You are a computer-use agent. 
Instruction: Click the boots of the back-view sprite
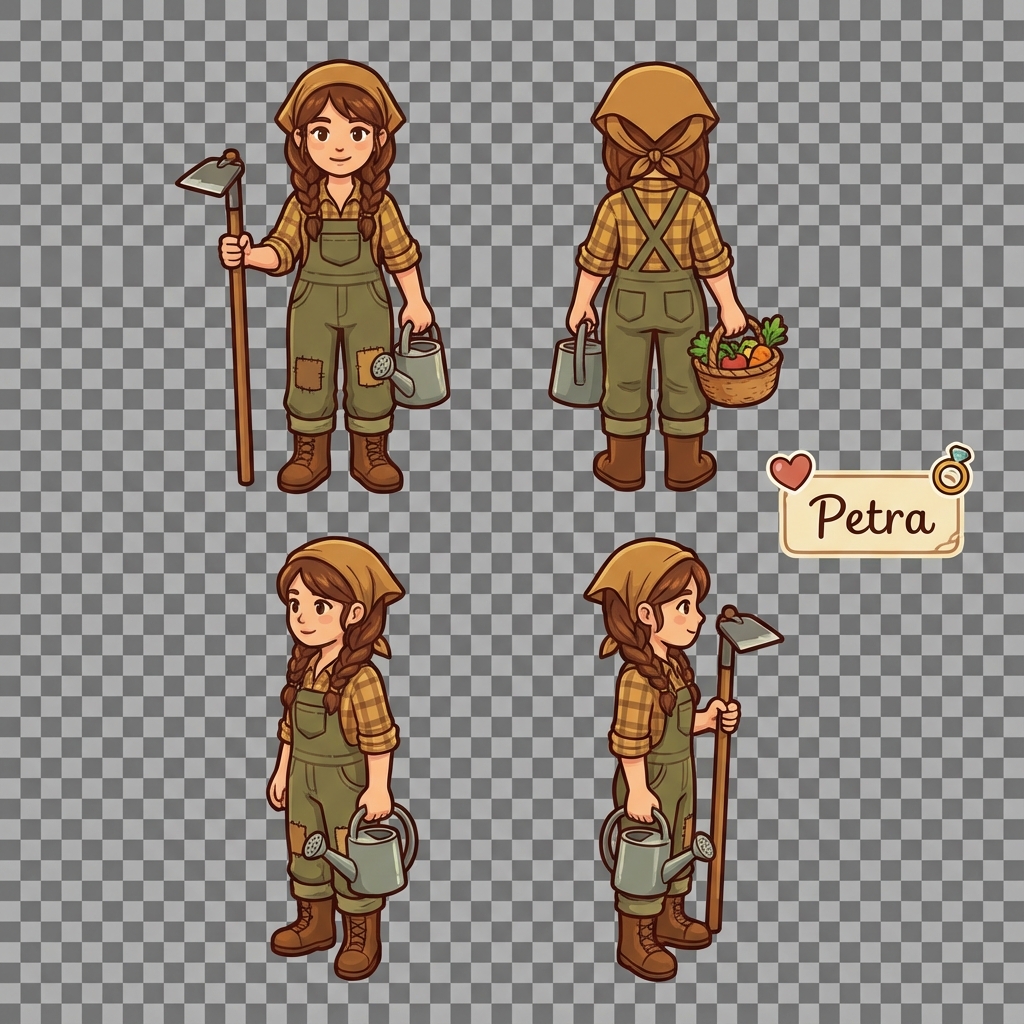654,463
